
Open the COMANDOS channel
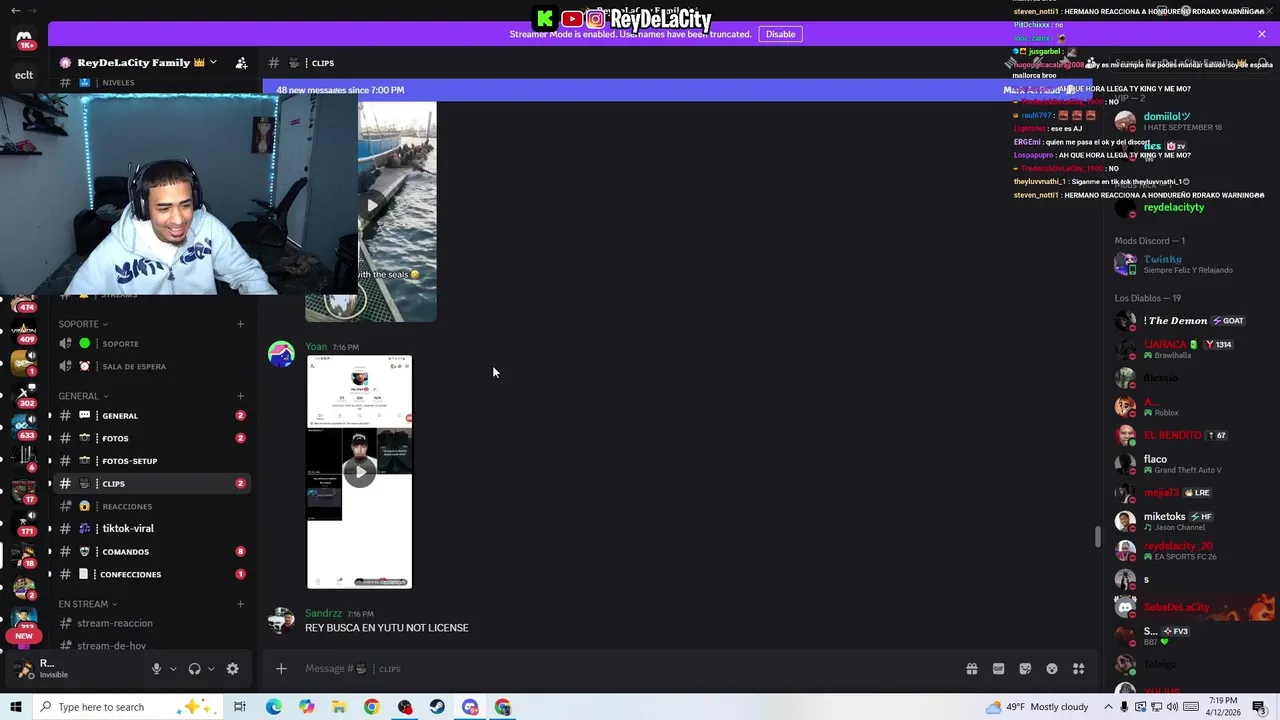click(152, 552)
